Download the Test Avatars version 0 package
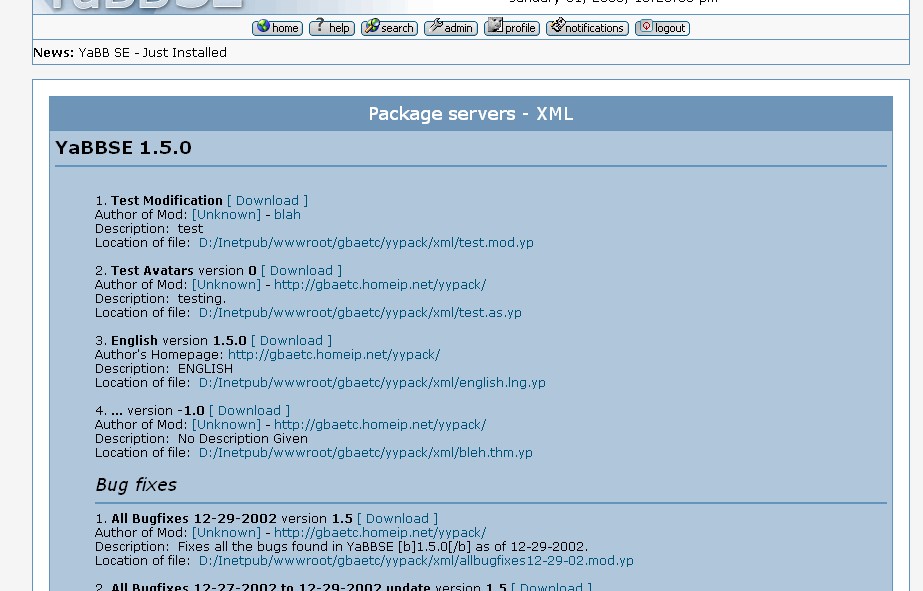Viewport: 923px width, 591px height. 301,271
